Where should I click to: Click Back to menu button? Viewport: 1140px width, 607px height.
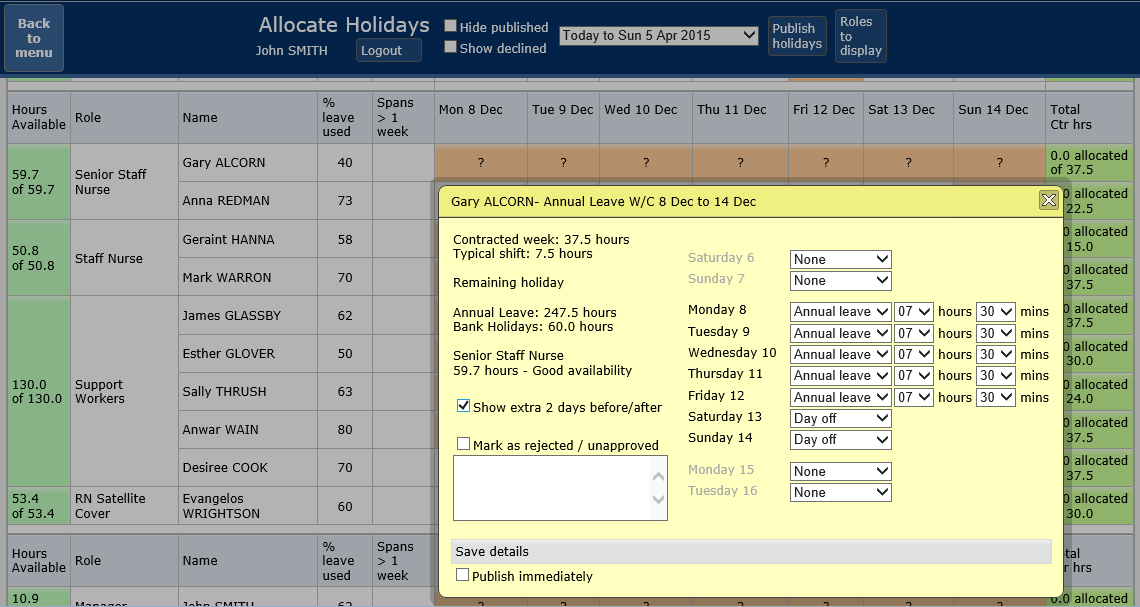tap(34, 38)
